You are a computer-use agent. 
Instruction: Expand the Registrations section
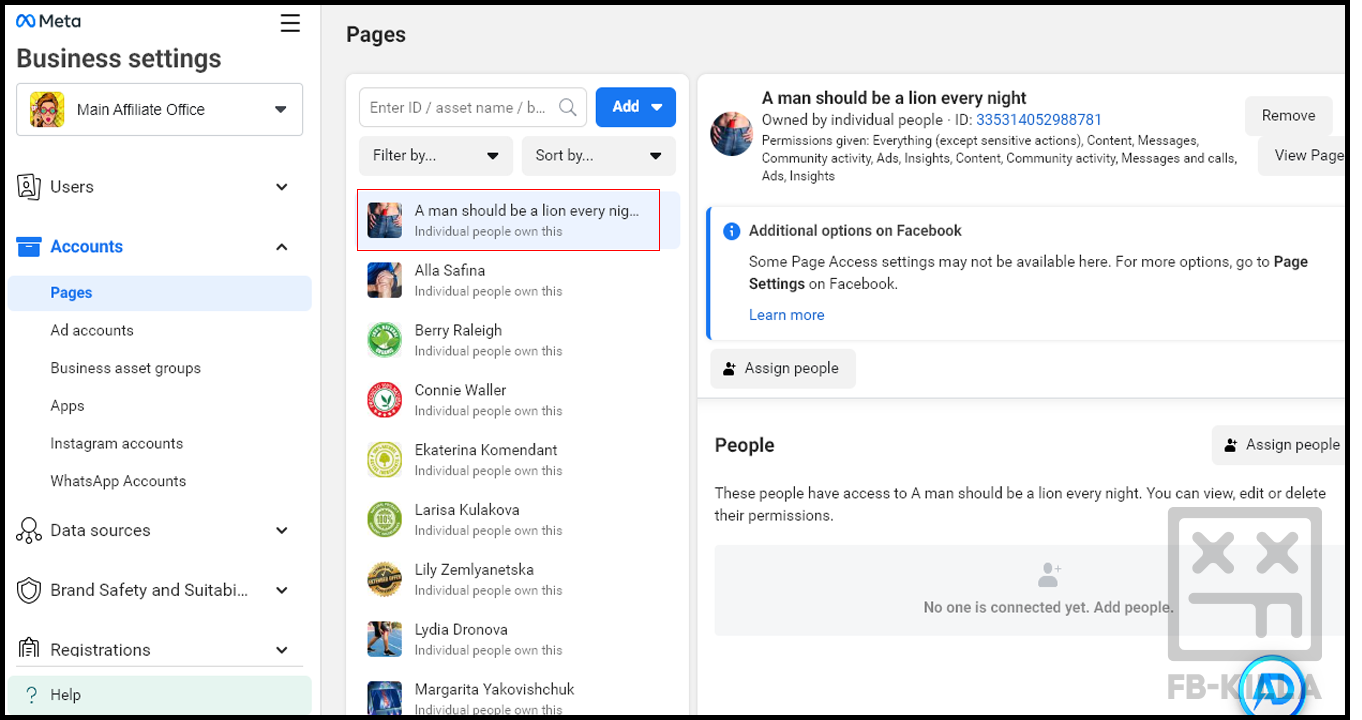coord(281,650)
